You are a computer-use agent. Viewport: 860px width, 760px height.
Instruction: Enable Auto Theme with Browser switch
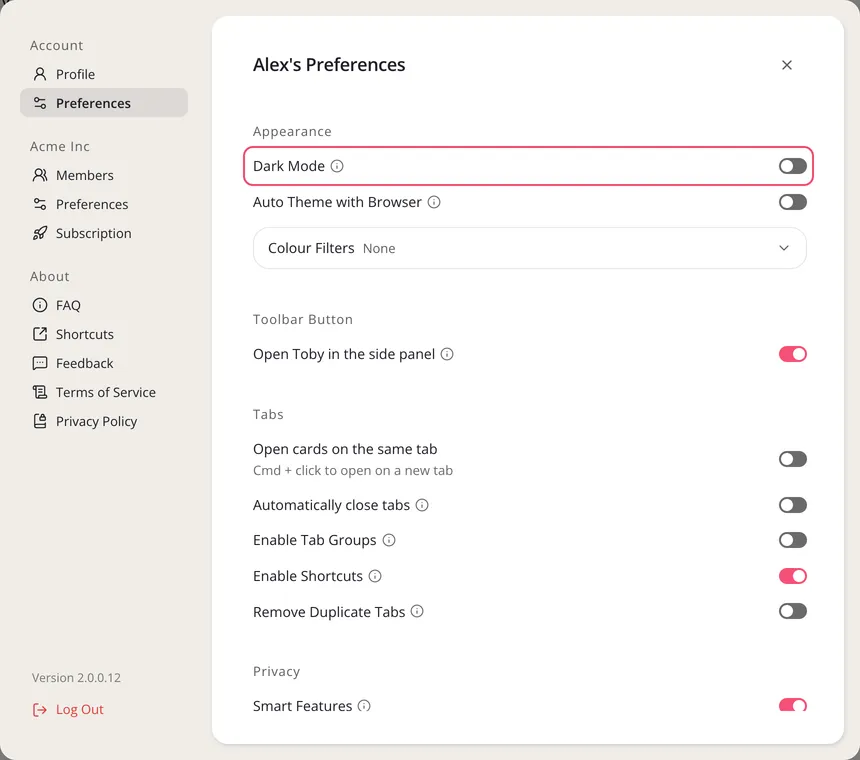coord(793,202)
